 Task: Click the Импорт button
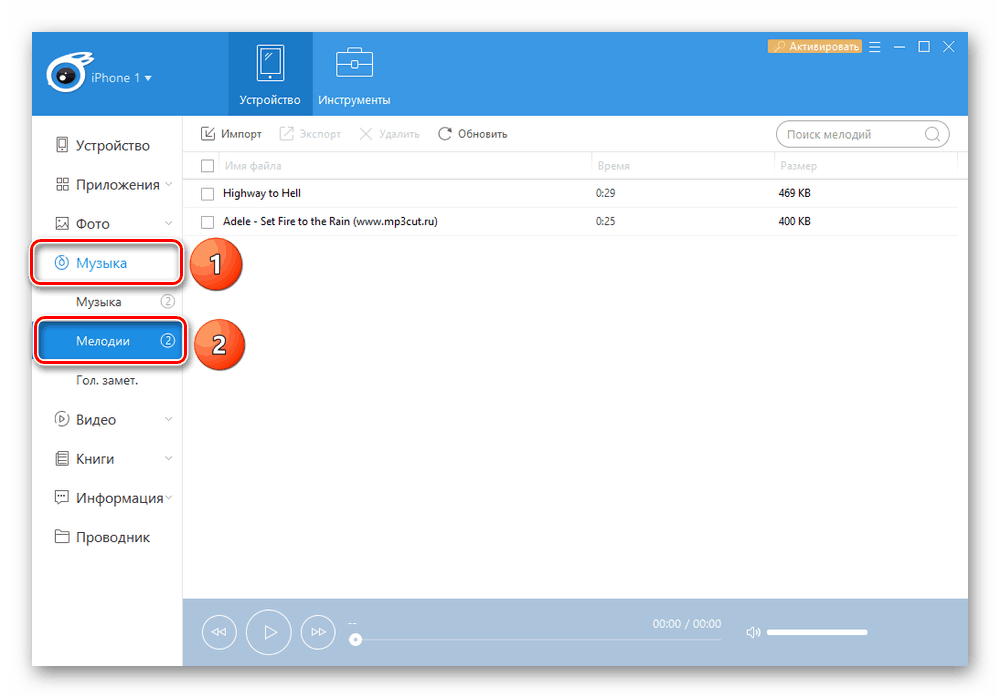[231, 134]
